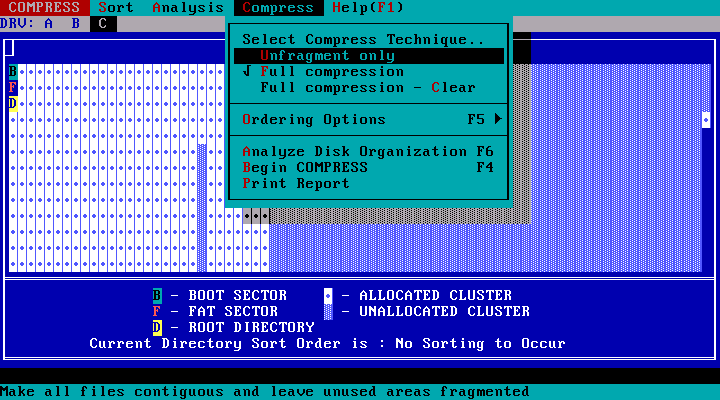Click the D icon in the legend
This screenshot has width=720, height=400.
pos(157,327)
